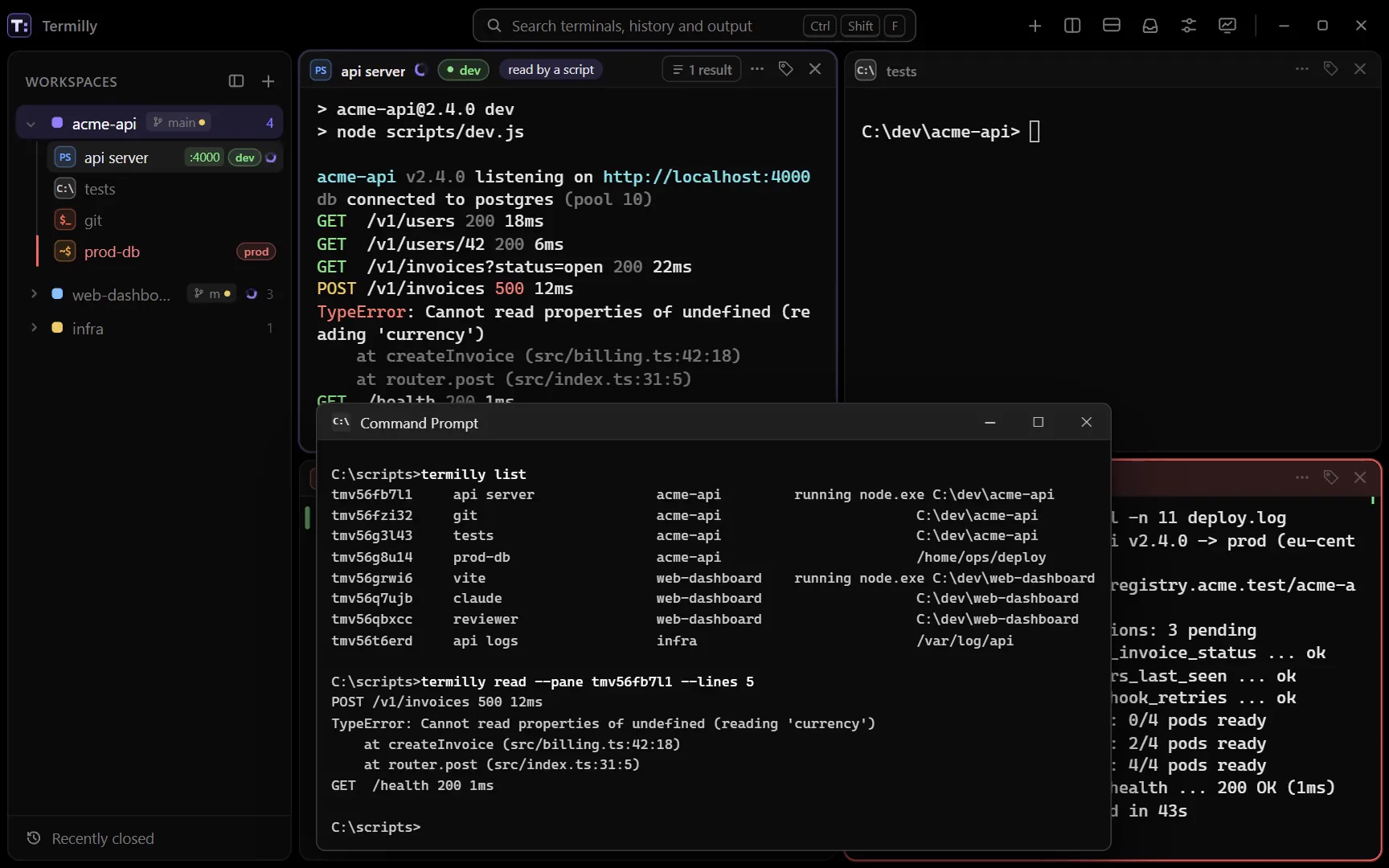Click the search terminals and history field
The image size is (1389, 868).
694,26
